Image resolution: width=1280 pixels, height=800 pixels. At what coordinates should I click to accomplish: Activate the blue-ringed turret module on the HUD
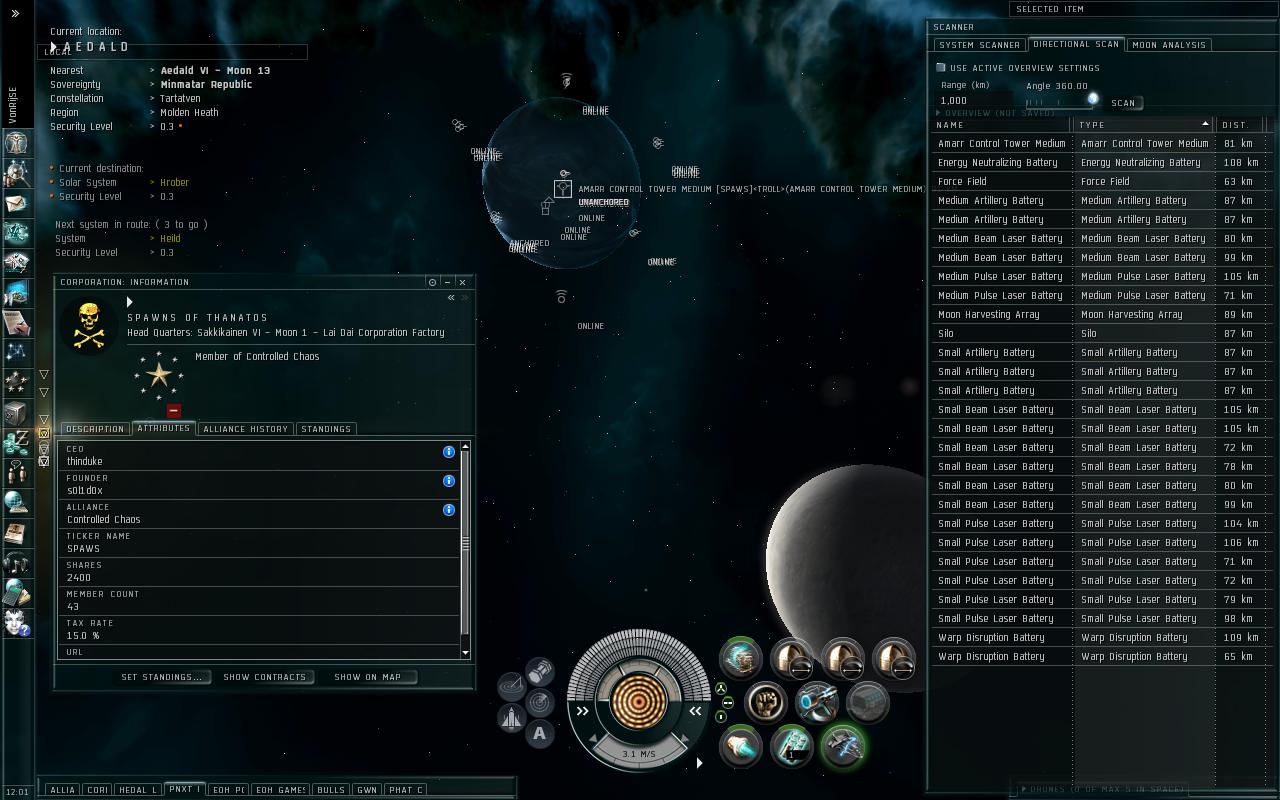coord(817,702)
